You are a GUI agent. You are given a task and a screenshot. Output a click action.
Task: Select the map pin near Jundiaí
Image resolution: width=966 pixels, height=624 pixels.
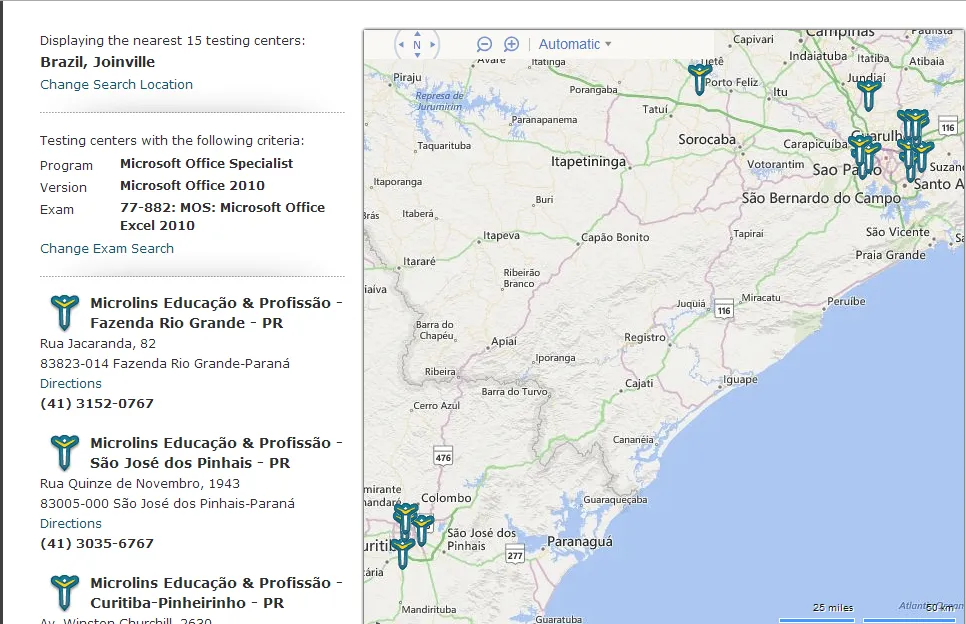(x=868, y=95)
